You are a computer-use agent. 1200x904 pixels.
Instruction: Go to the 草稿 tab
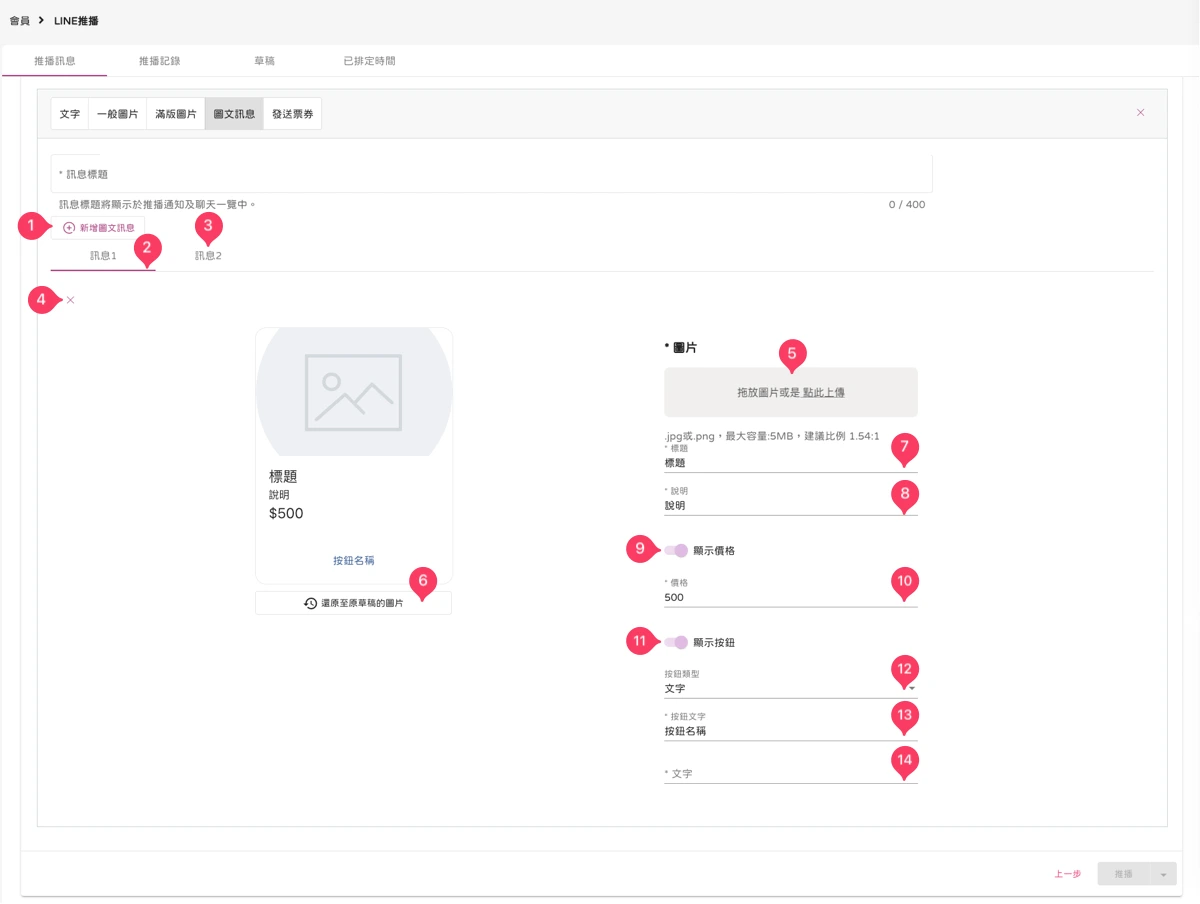pos(264,61)
